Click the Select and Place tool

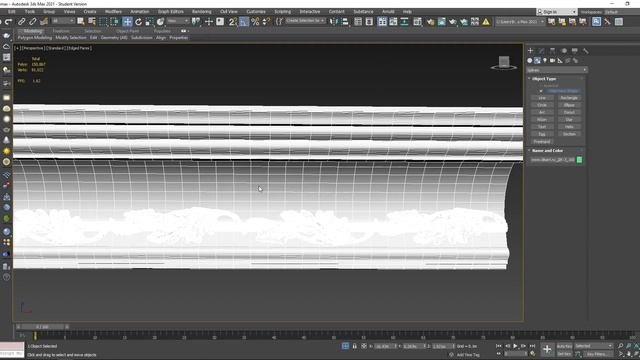160,22
